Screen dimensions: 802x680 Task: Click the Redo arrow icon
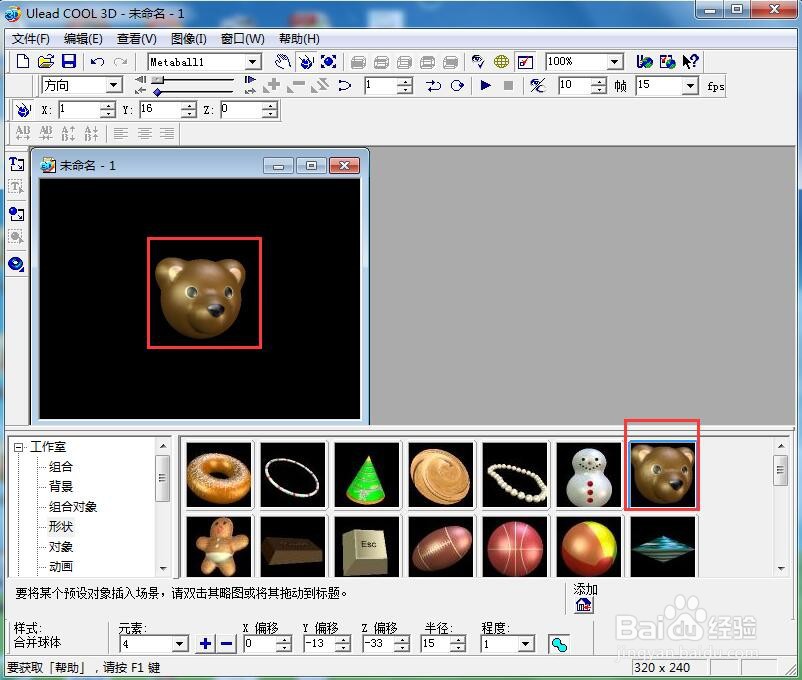tap(121, 62)
